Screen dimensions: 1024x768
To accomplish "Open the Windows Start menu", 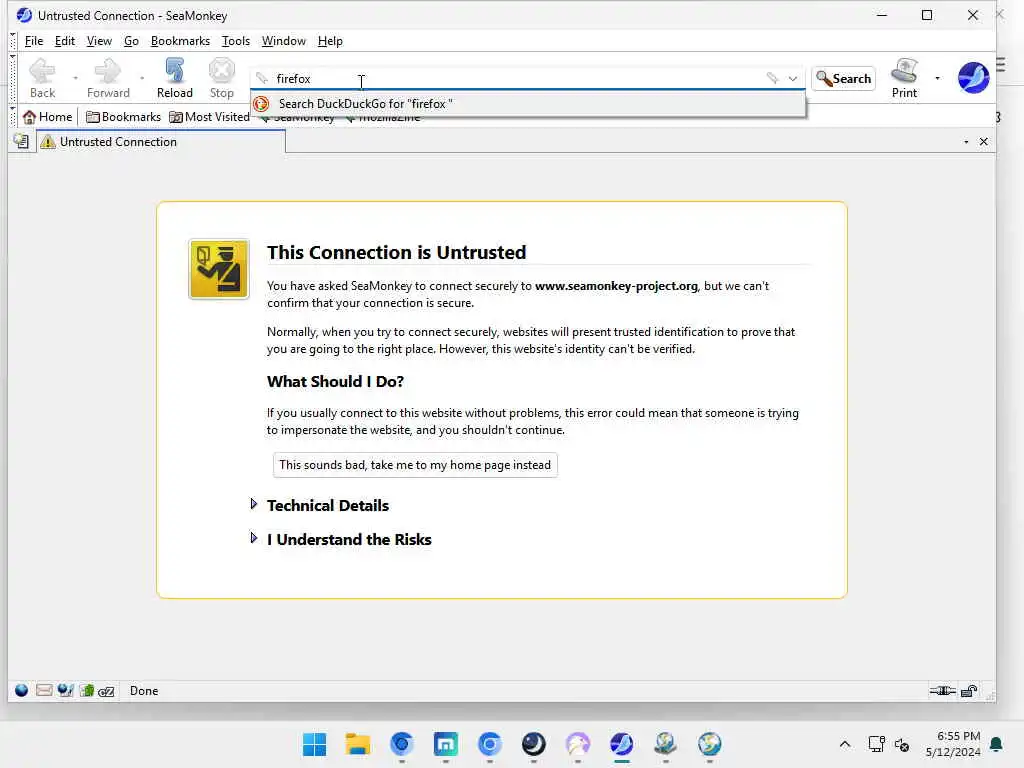I will 314,744.
